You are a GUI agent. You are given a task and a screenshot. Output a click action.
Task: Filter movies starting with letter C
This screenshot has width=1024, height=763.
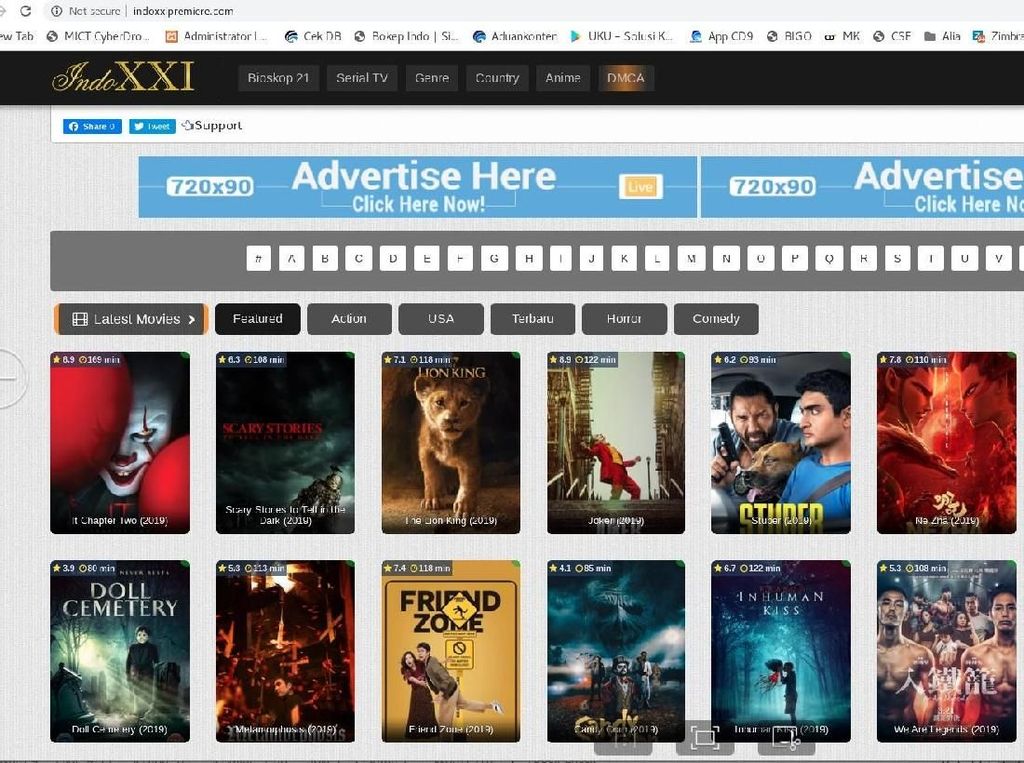(359, 259)
